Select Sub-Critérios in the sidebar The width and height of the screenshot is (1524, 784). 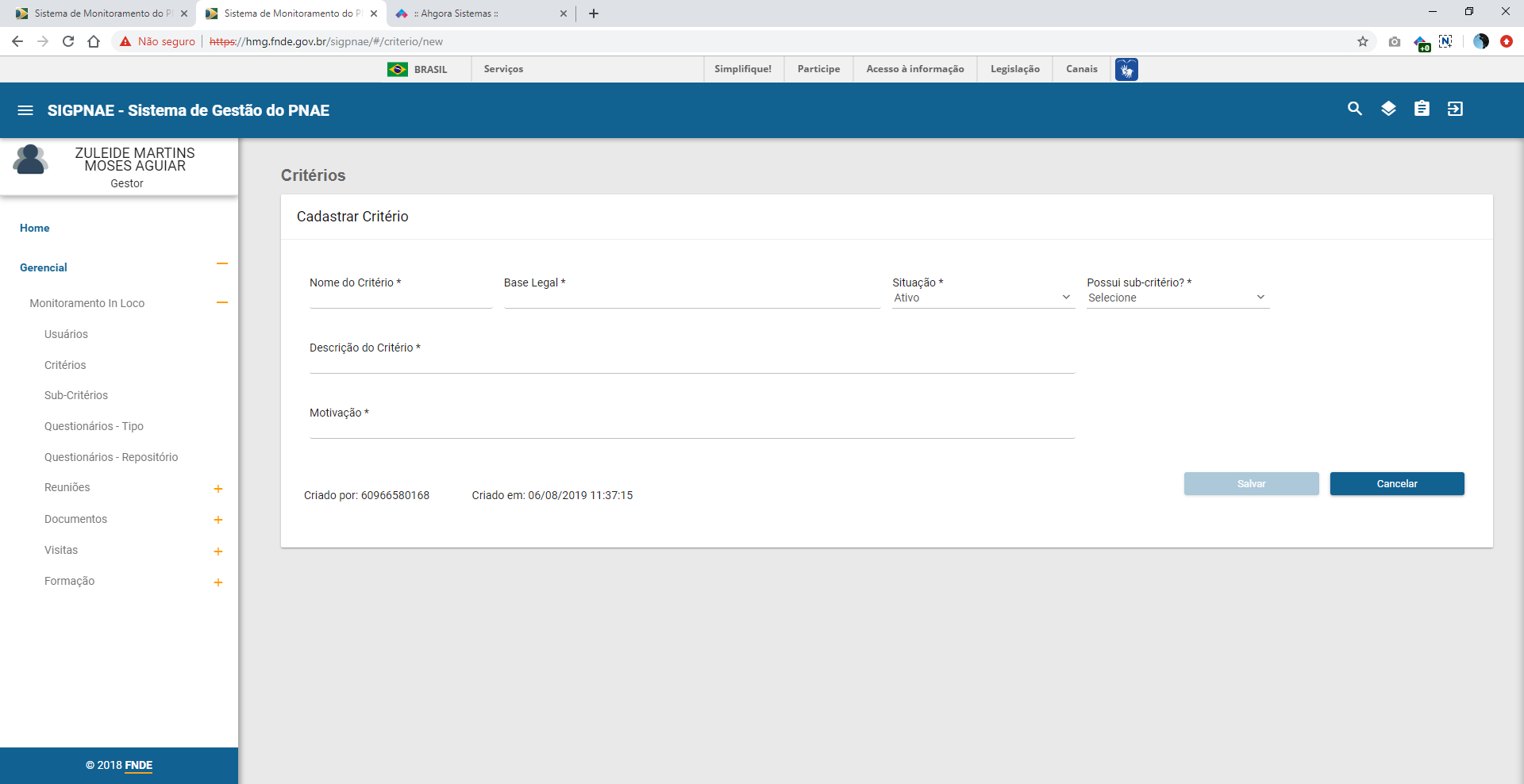[76, 395]
